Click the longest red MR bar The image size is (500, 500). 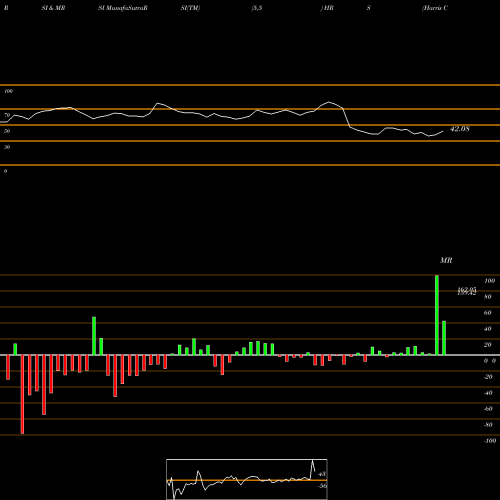coord(22,394)
